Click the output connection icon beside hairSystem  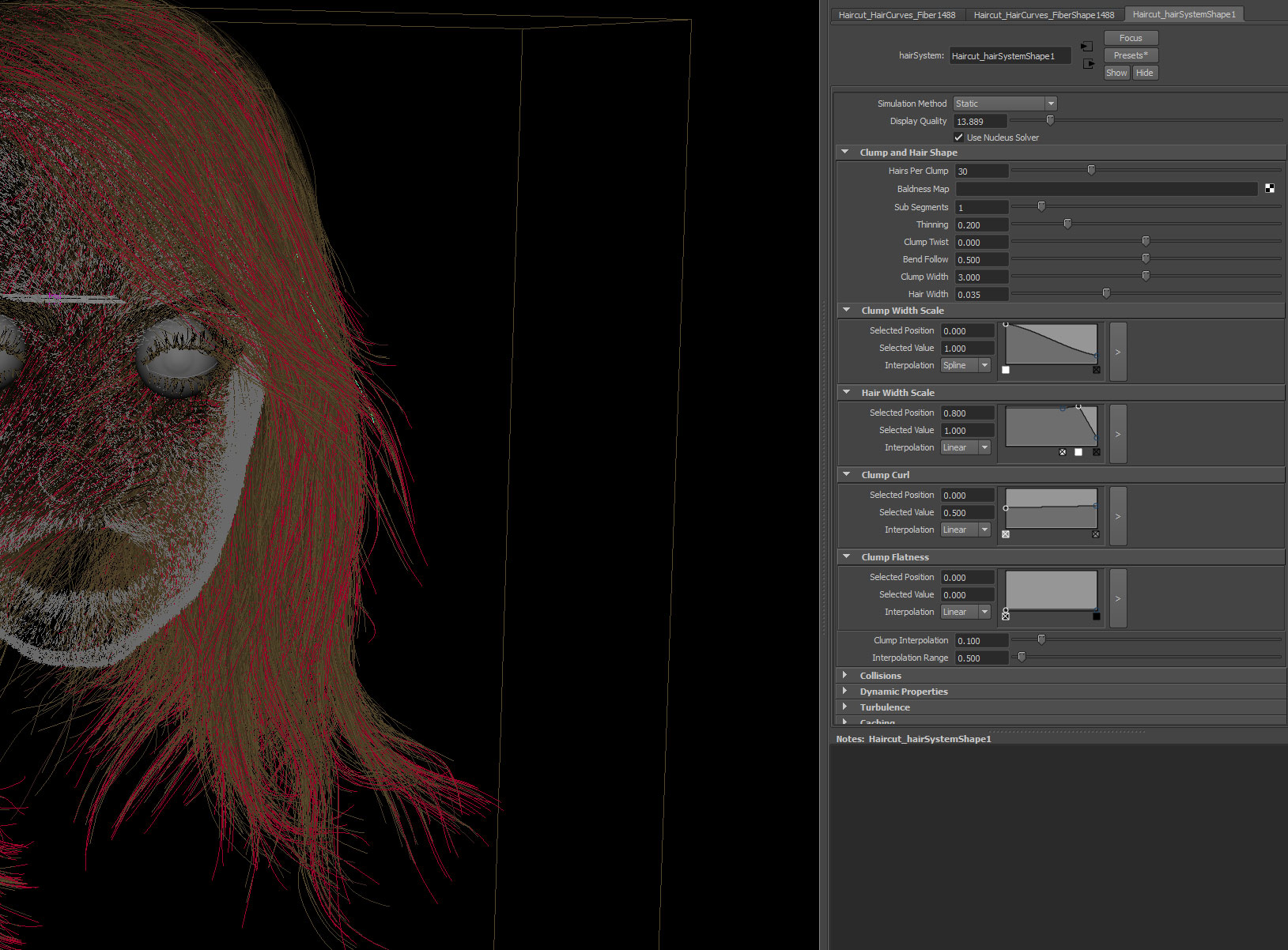(1089, 63)
